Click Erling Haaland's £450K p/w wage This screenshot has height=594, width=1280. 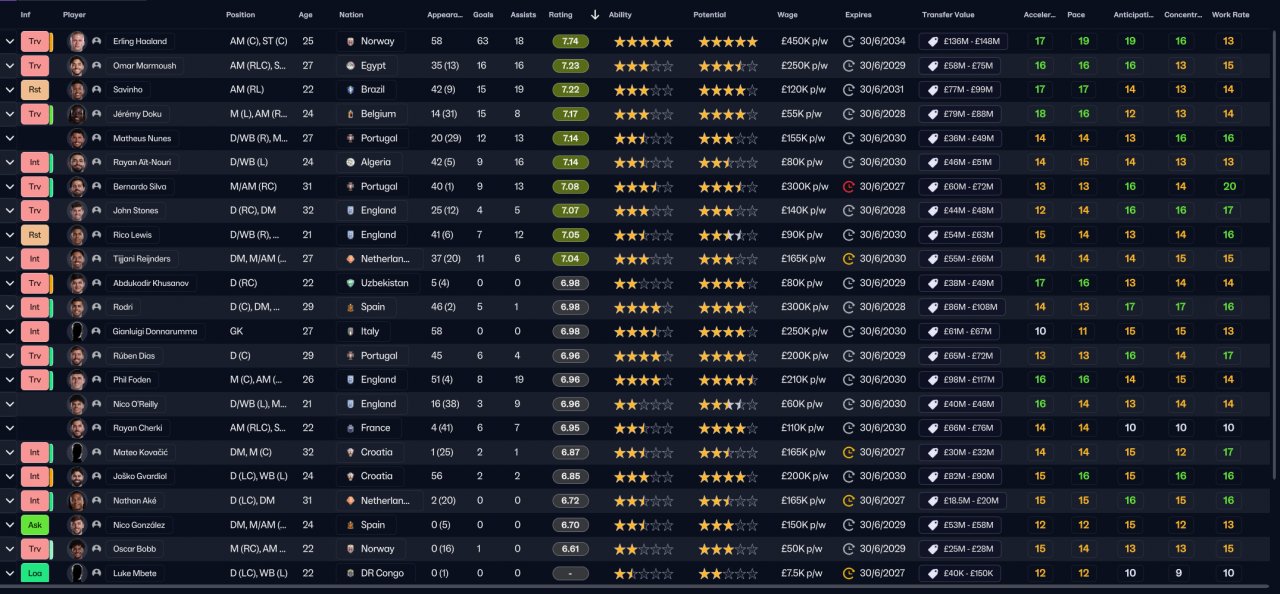click(x=804, y=42)
